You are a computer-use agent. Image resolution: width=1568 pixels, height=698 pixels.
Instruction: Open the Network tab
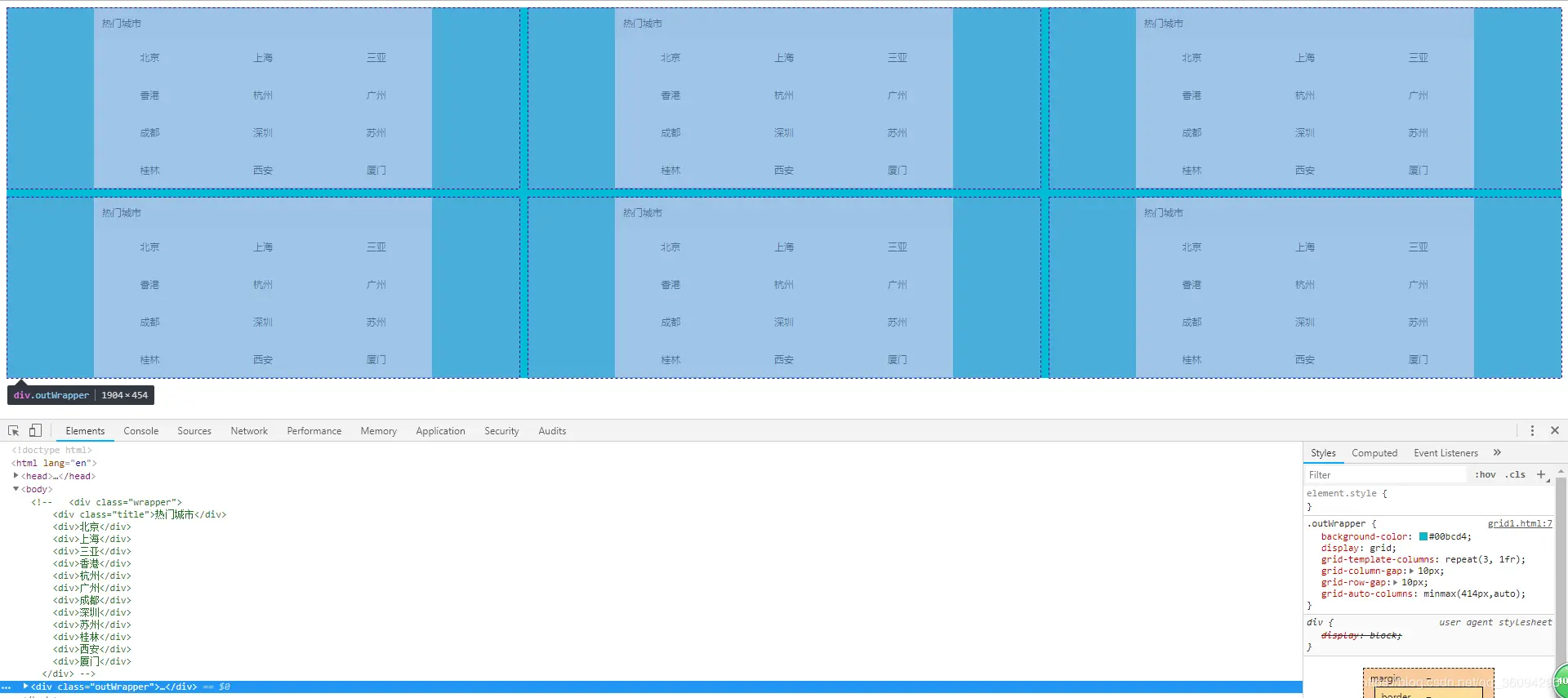249,431
